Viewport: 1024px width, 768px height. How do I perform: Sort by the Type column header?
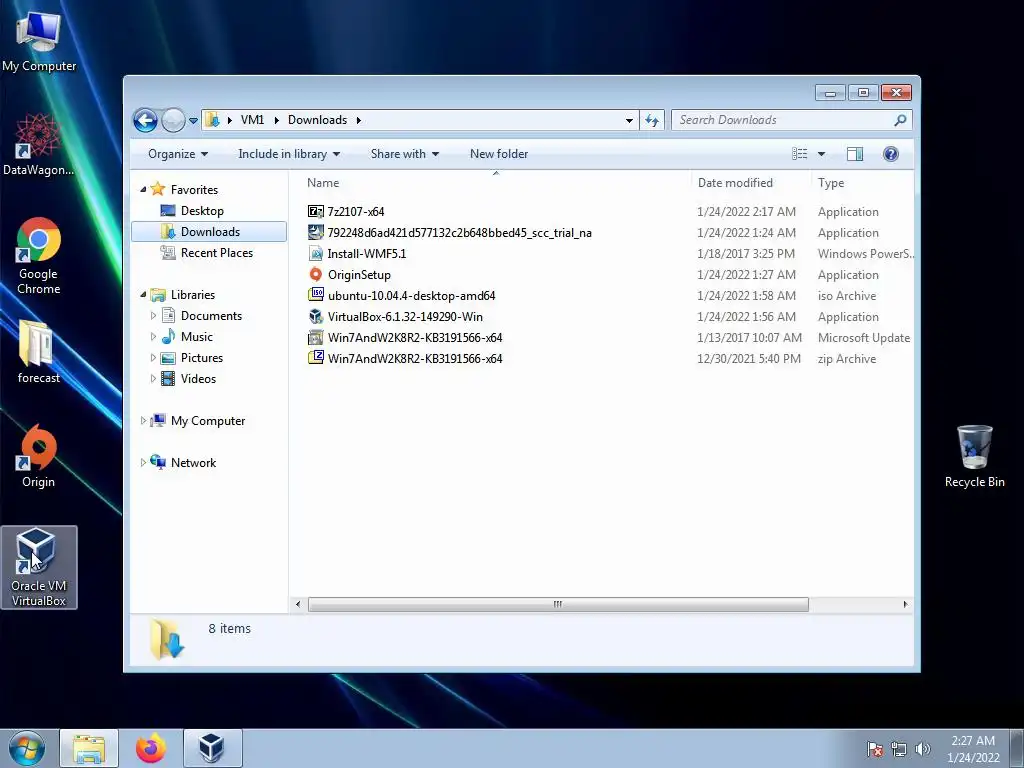click(x=831, y=183)
